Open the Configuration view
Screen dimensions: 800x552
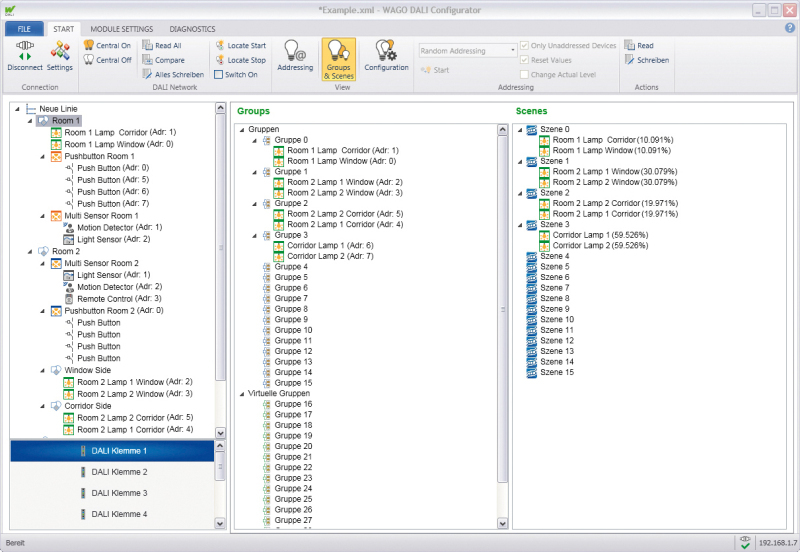(x=386, y=56)
